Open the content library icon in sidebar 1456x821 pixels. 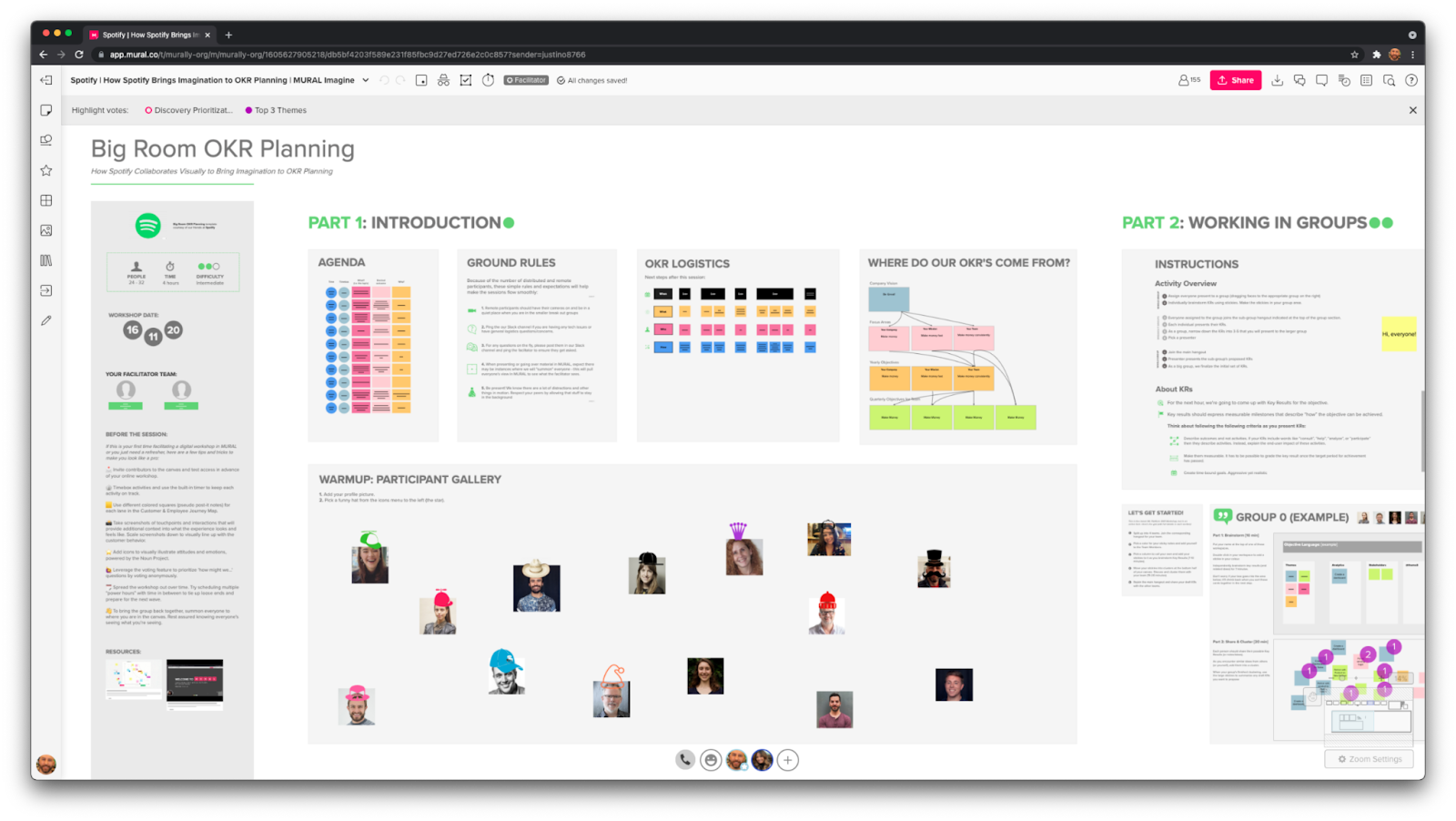point(46,260)
